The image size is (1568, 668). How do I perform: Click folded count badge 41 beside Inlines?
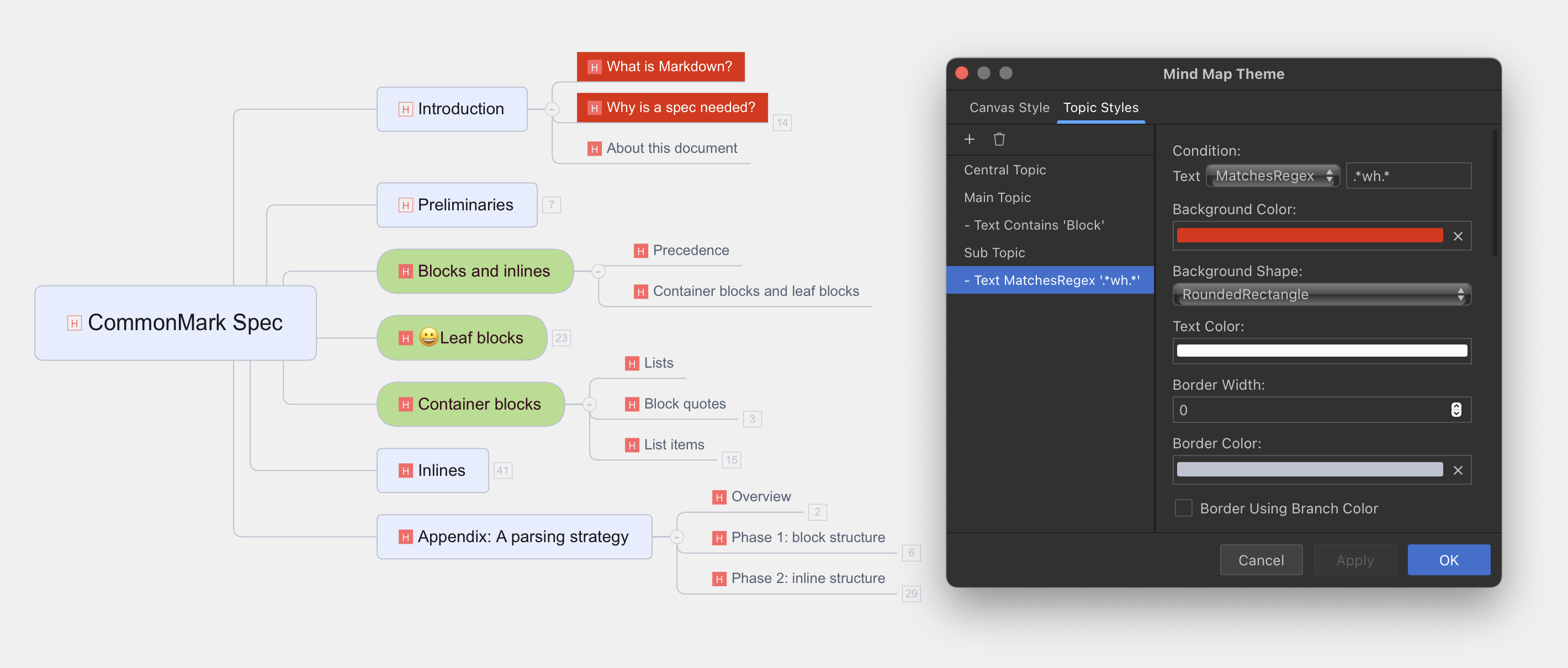pos(502,470)
